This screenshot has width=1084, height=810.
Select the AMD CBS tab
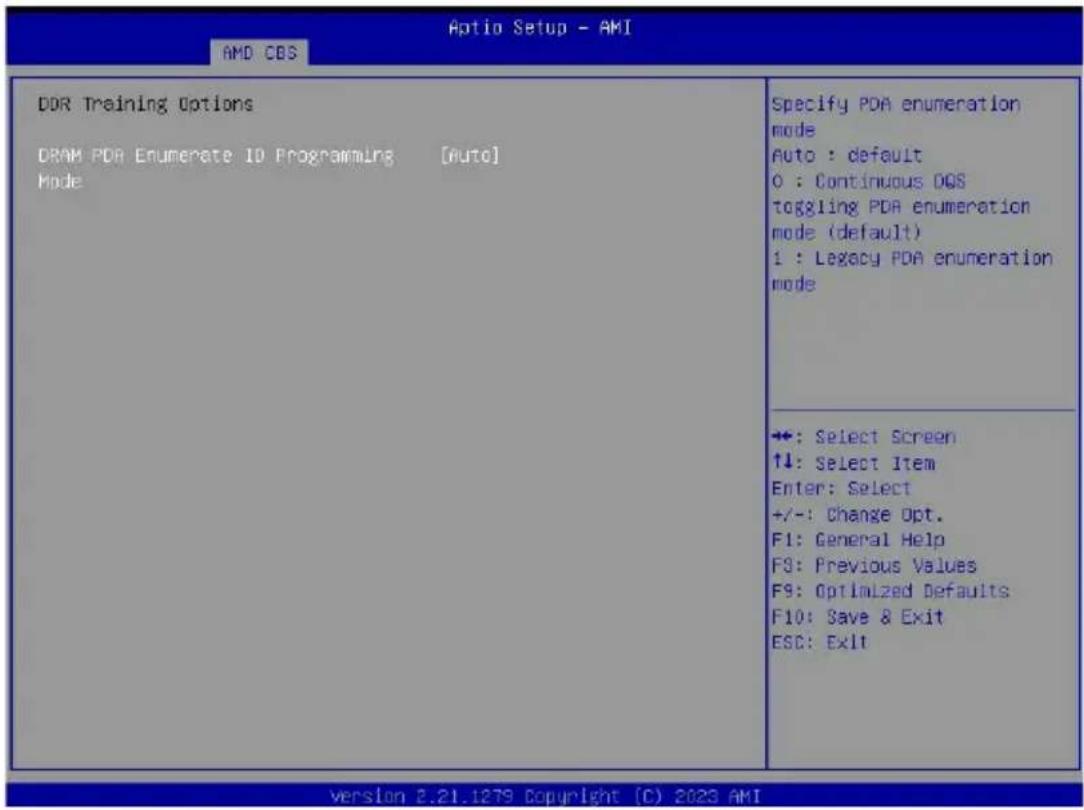pyautogui.click(x=259, y=53)
